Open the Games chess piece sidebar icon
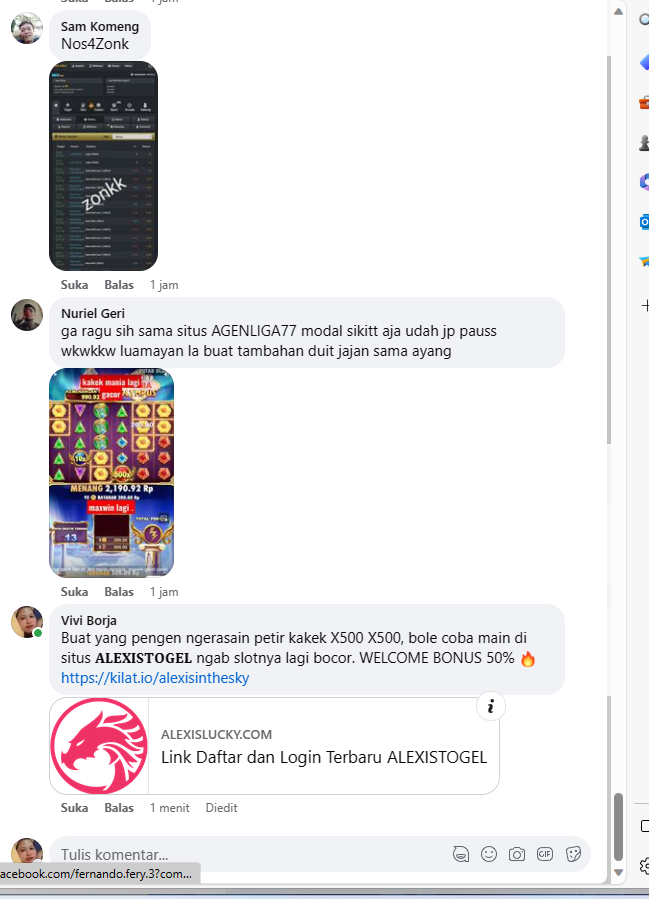649x899 pixels. point(644,142)
